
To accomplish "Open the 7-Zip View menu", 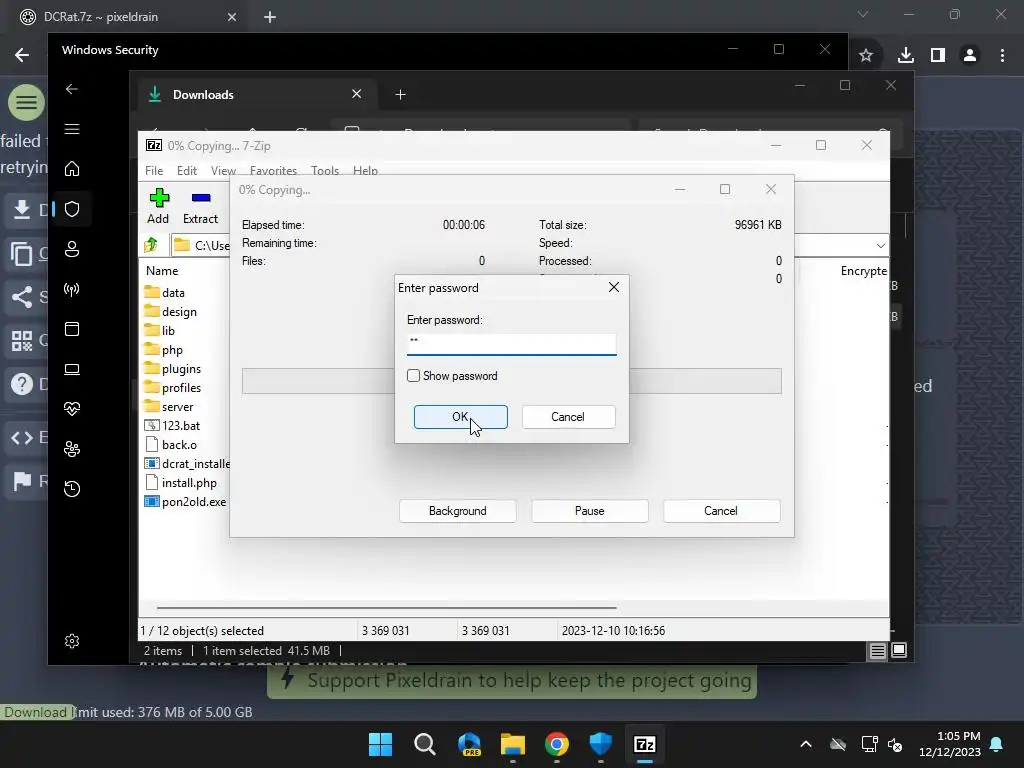I will pos(223,170).
